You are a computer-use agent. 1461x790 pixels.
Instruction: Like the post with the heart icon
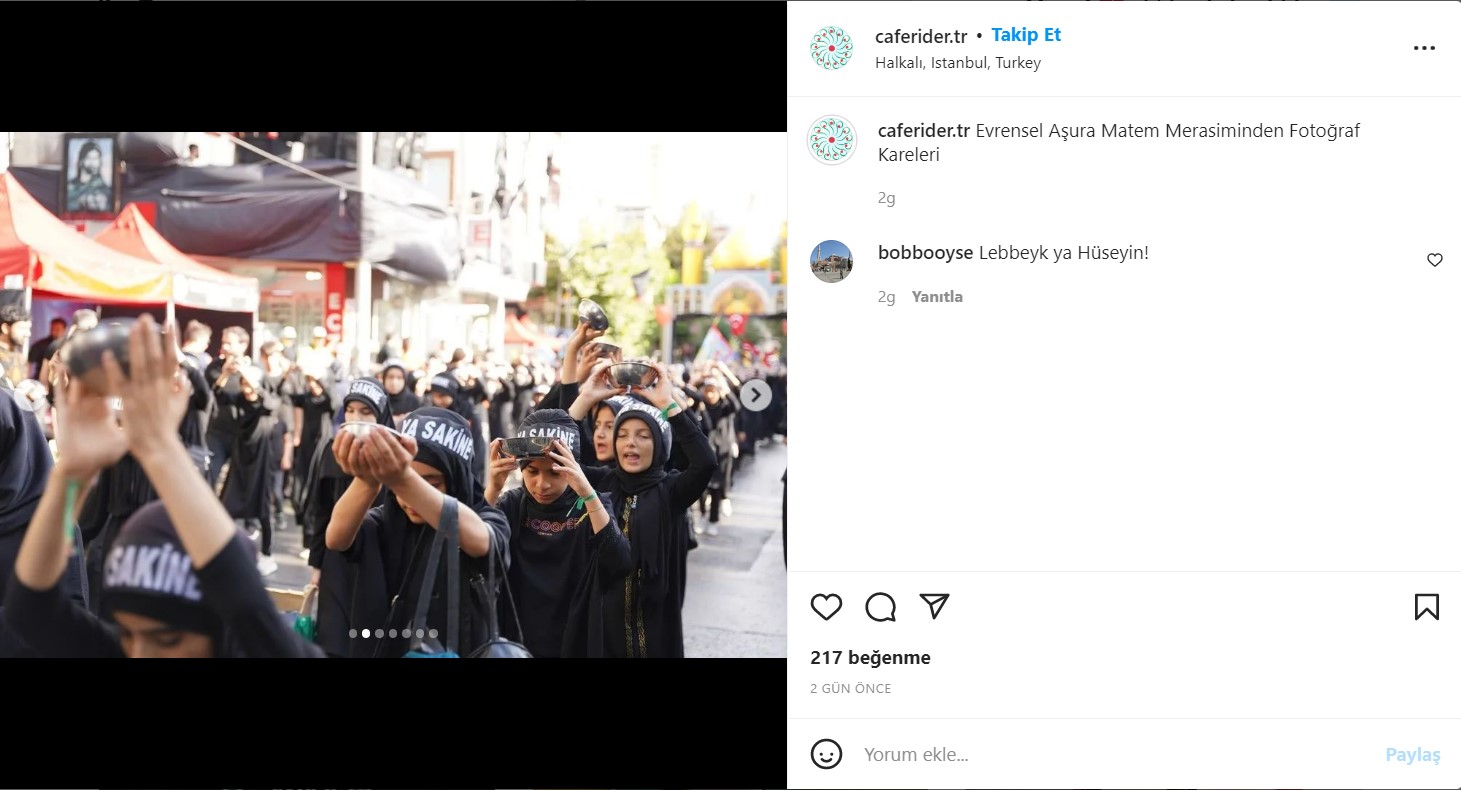tap(826, 607)
